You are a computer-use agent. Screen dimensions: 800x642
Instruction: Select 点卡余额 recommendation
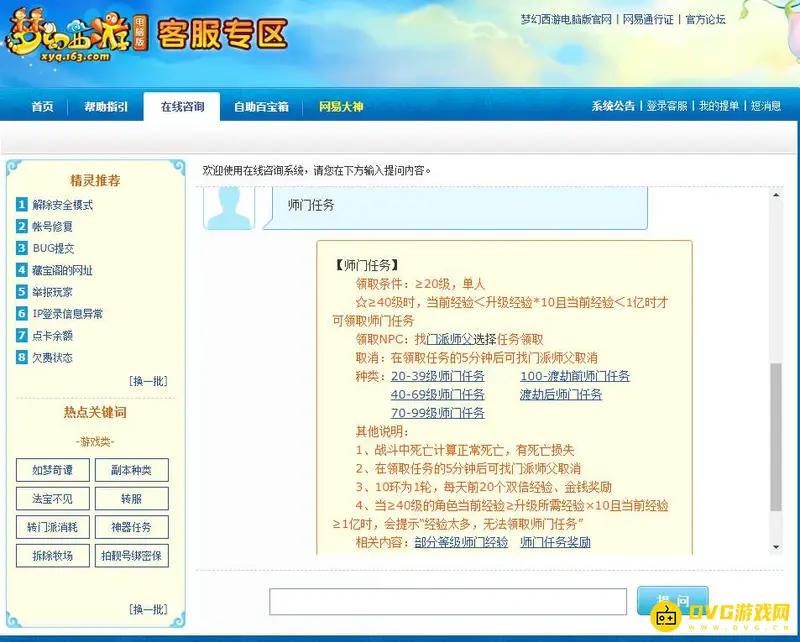[53, 335]
